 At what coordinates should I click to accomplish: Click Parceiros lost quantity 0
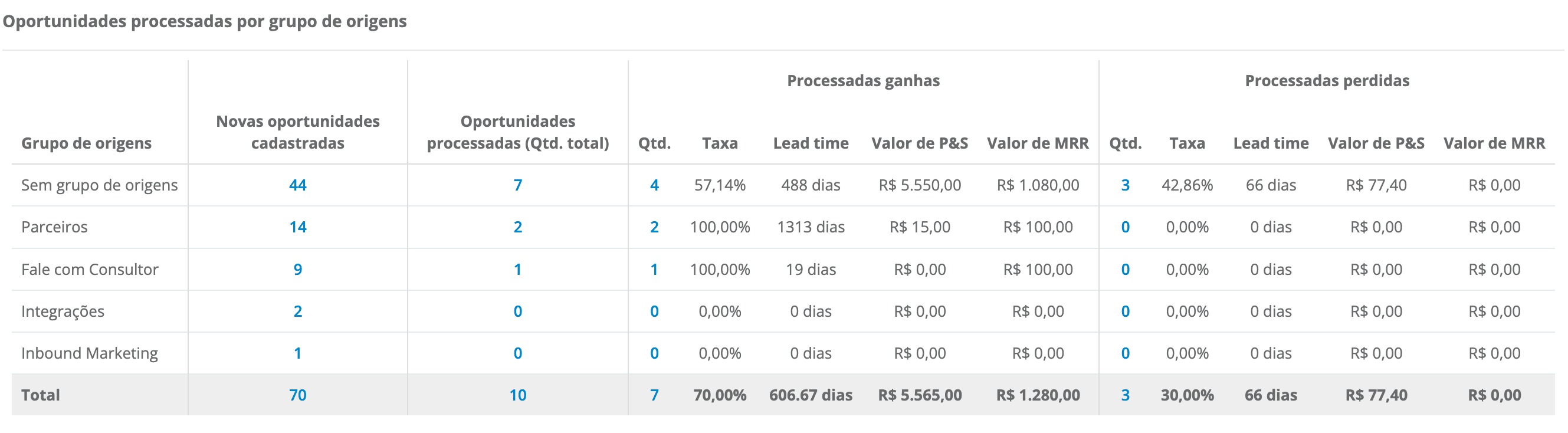pyautogui.click(x=1125, y=227)
